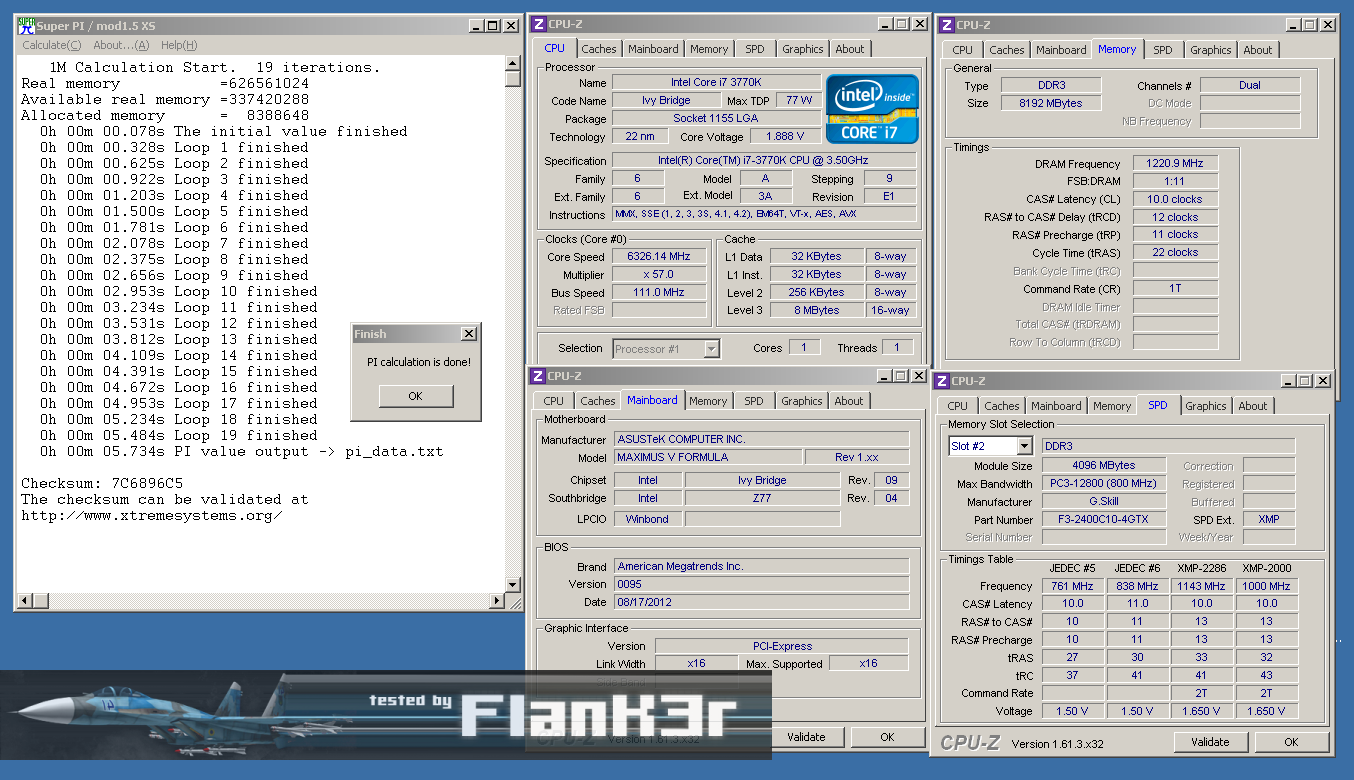Switch to Graphics tab in processor window
The height and width of the screenshot is (780, 1354).
pyautogui.click(x=803, y=49)
